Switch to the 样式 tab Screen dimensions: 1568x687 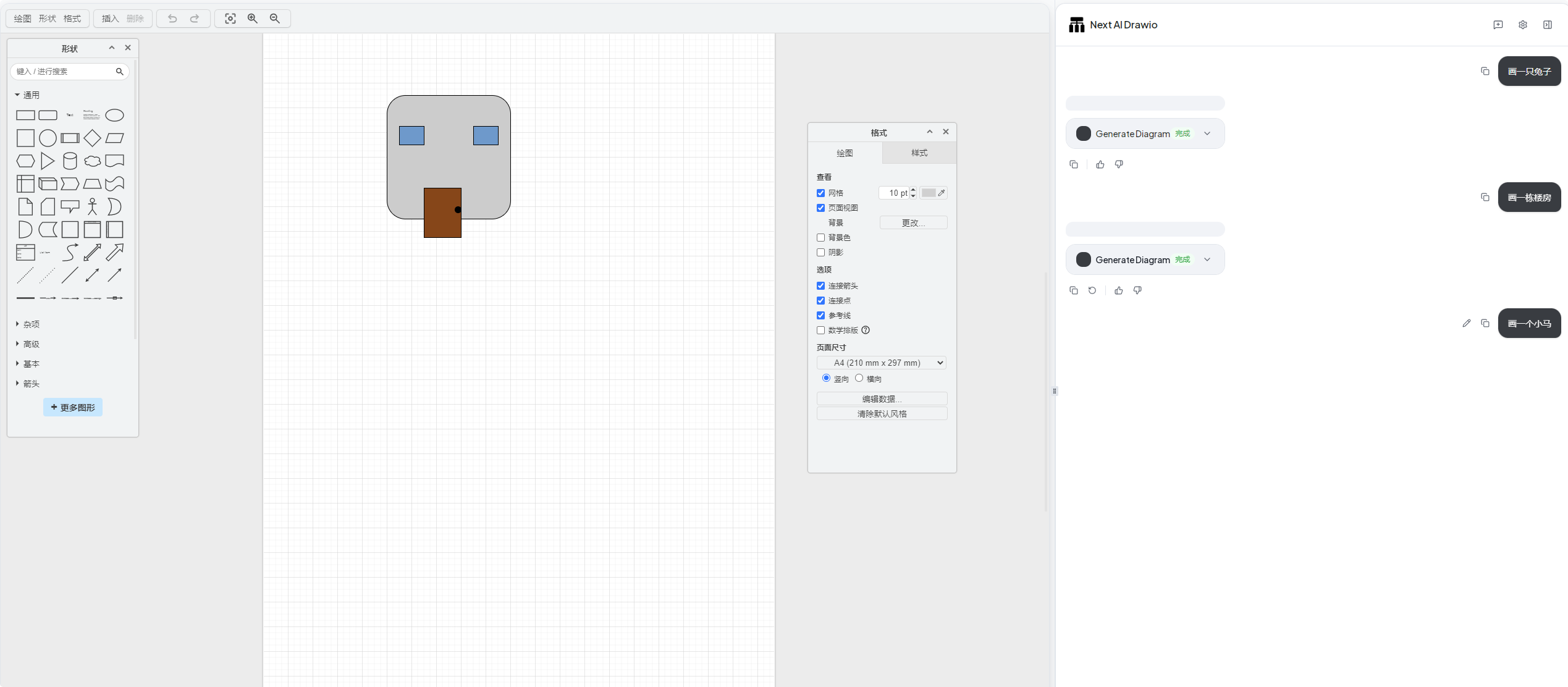click(919, 153)
